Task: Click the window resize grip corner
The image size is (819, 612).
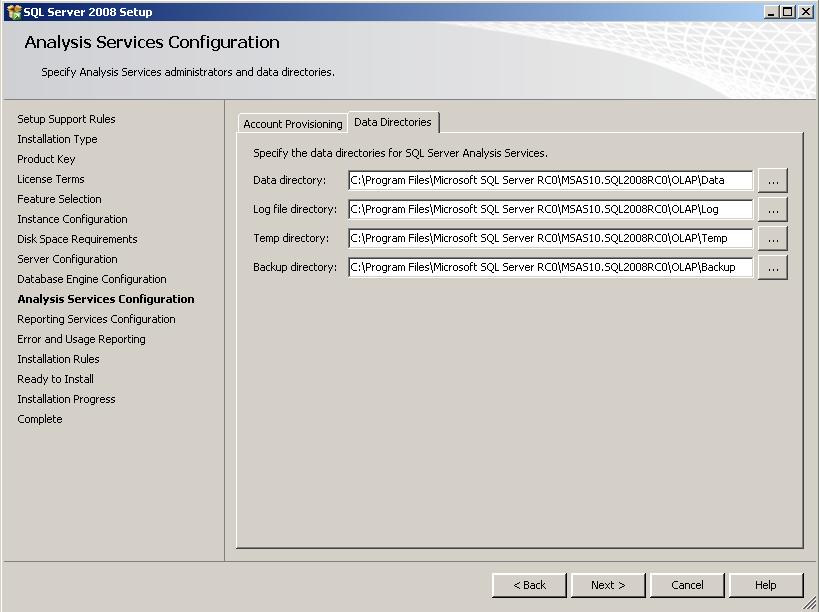Action: point(810,604)
